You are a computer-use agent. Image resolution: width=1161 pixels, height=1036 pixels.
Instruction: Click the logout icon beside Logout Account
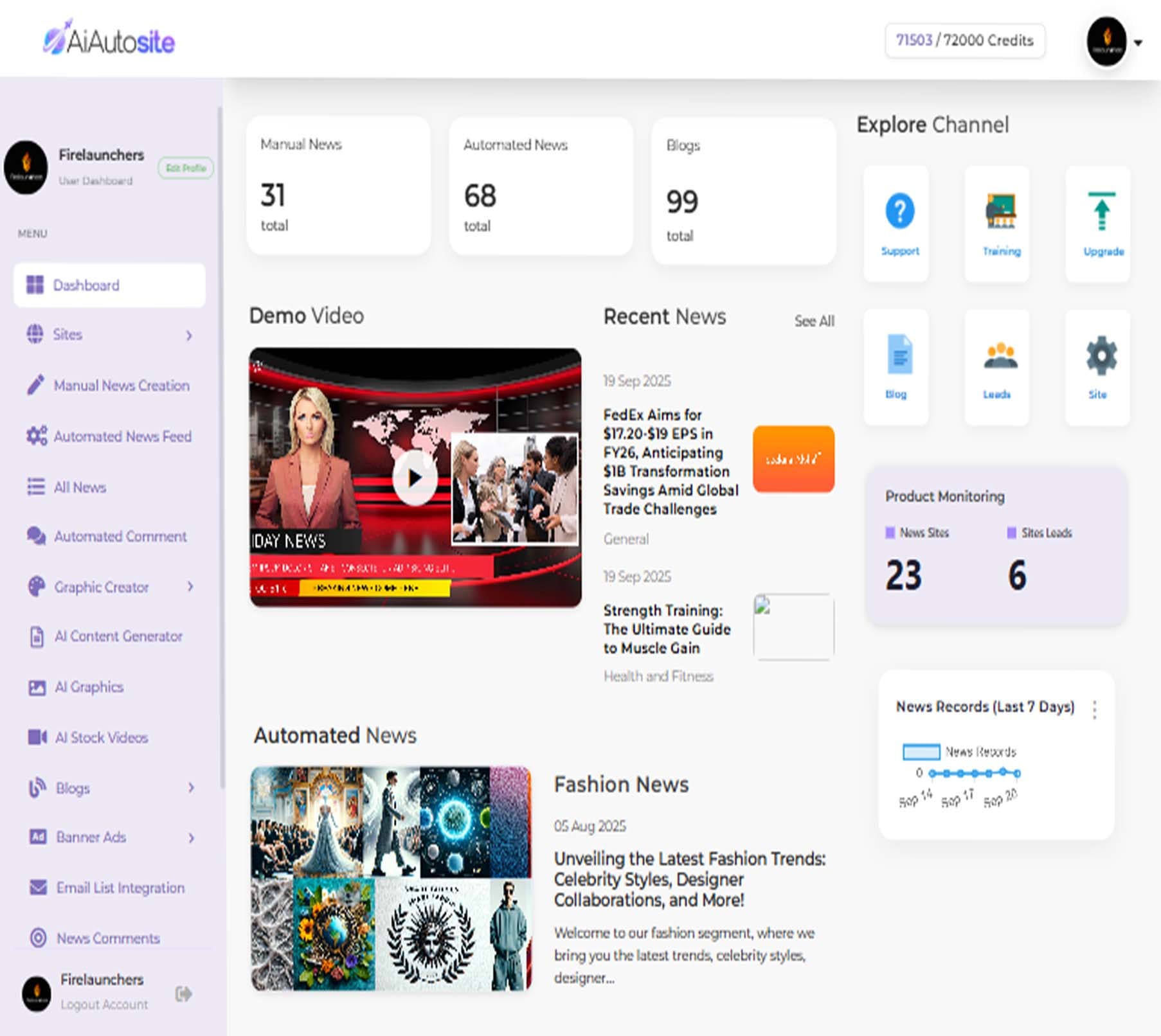[x=184, y=994]
